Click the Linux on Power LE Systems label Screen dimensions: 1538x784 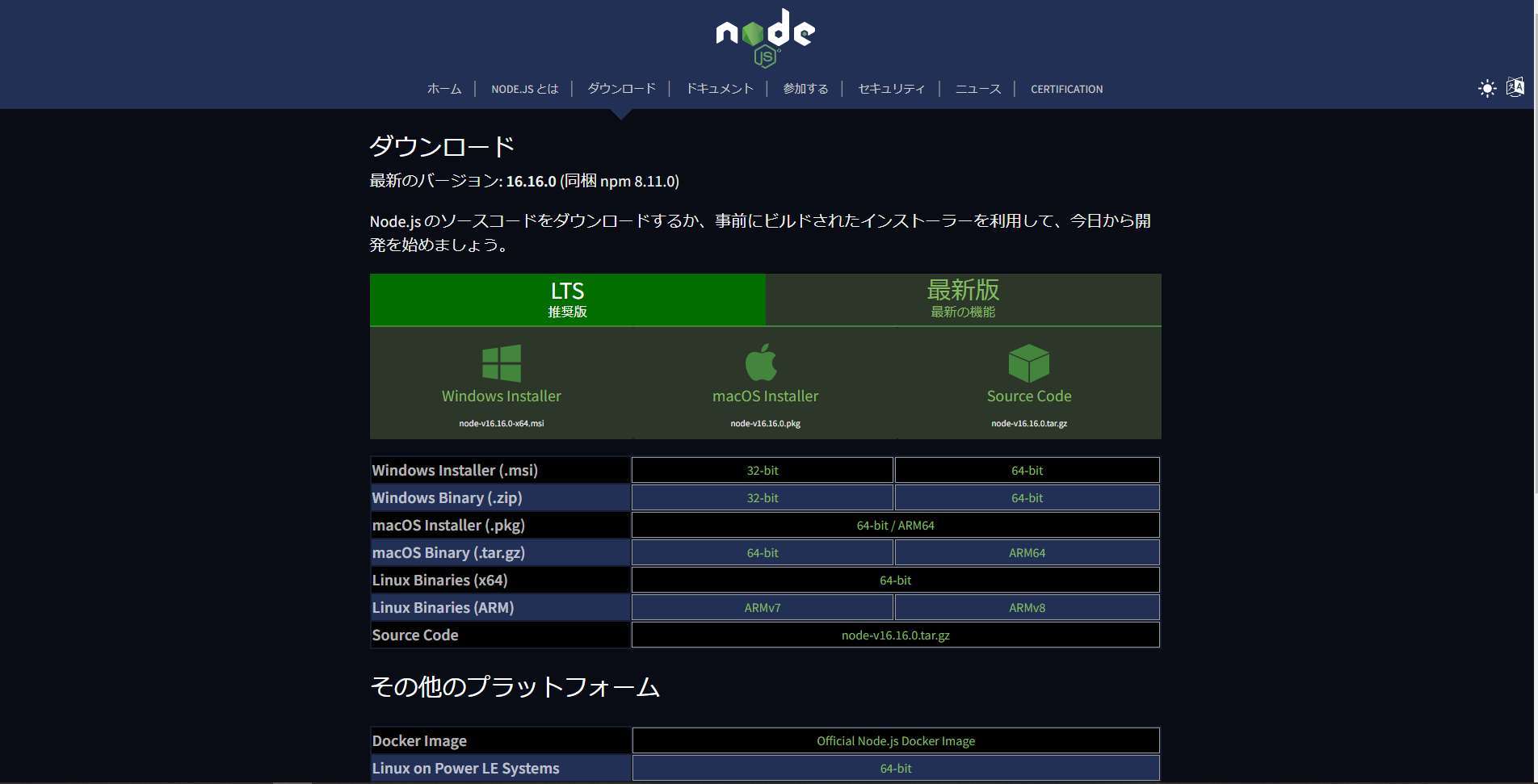(465, 768)
